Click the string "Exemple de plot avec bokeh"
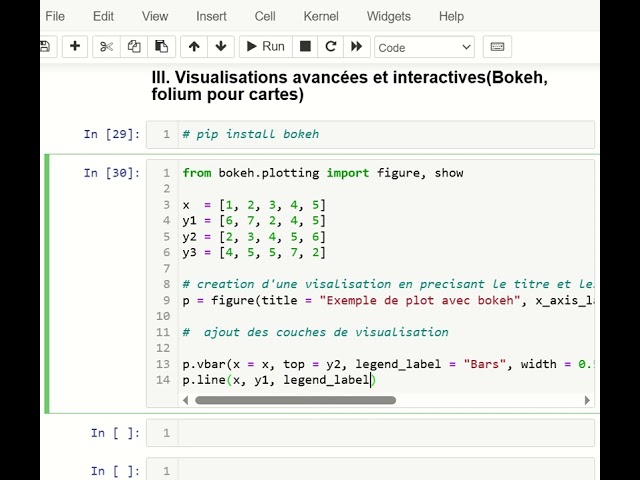The width and height of the screenshot is (640, 480). point(420,300)
